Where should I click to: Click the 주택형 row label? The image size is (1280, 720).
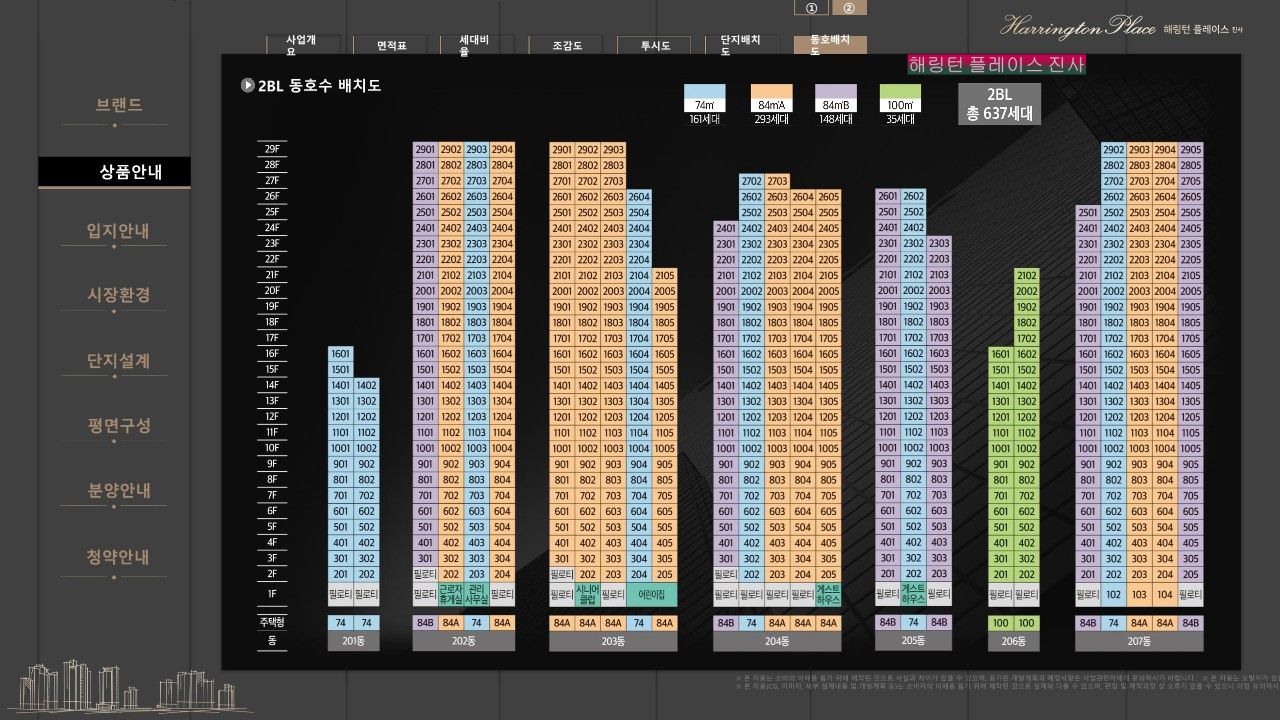point(271,622)
